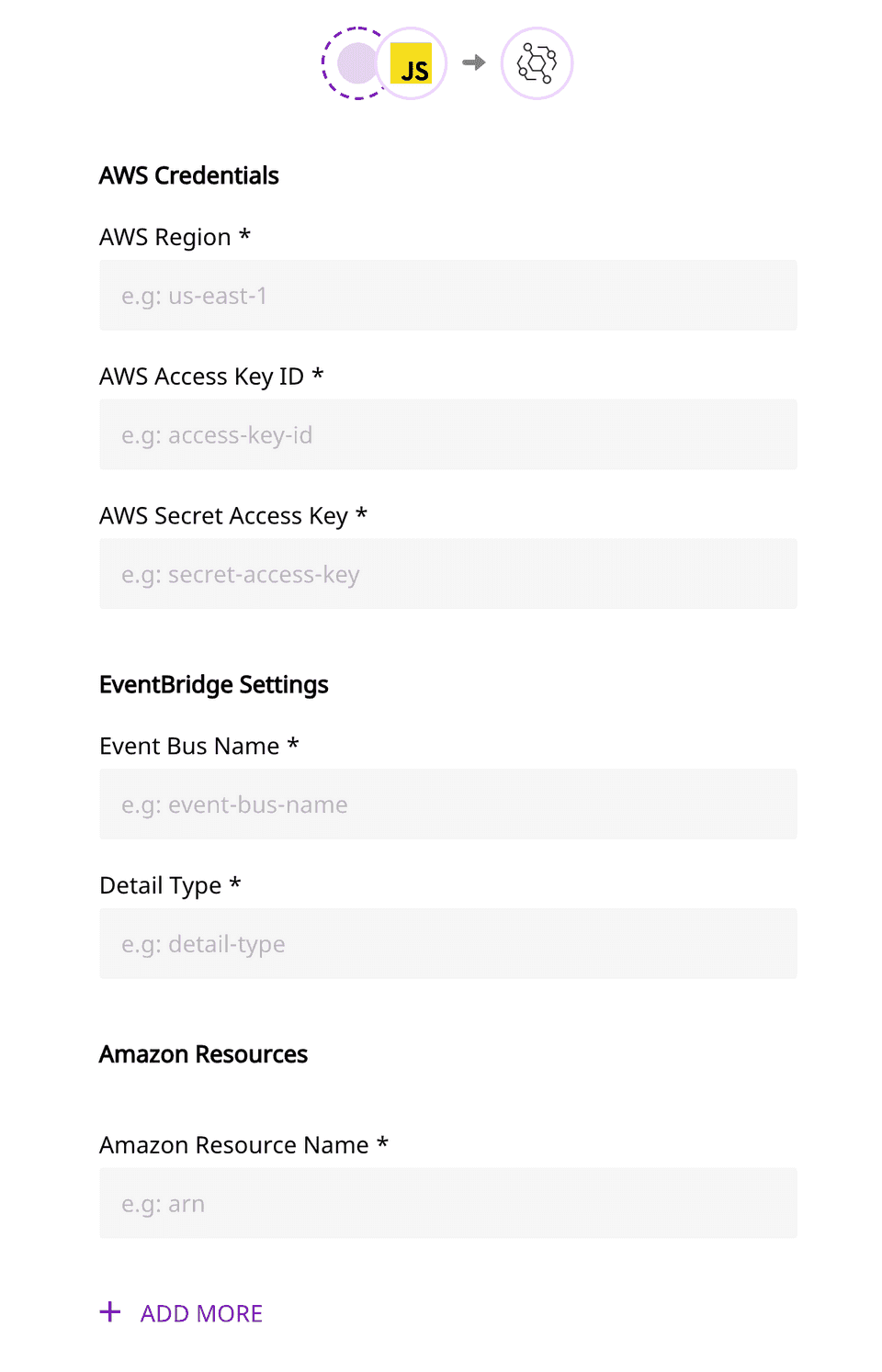Focus the Amazon Resource Name field

point(448,1203)
